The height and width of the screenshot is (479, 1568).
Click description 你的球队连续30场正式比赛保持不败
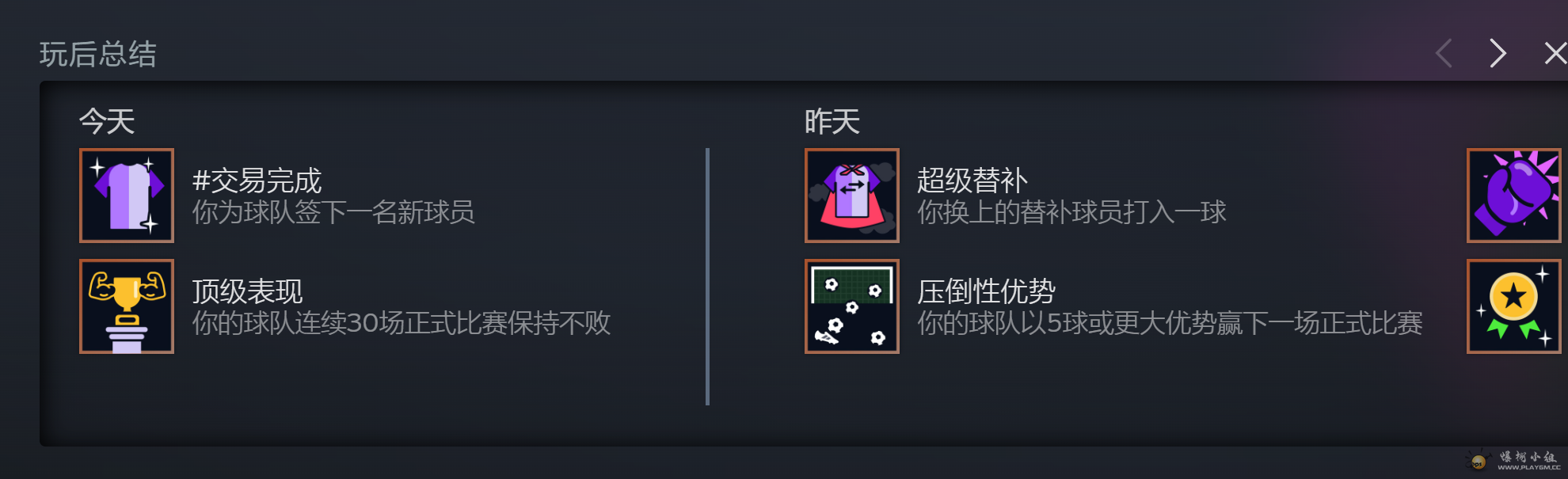point(402,323)
